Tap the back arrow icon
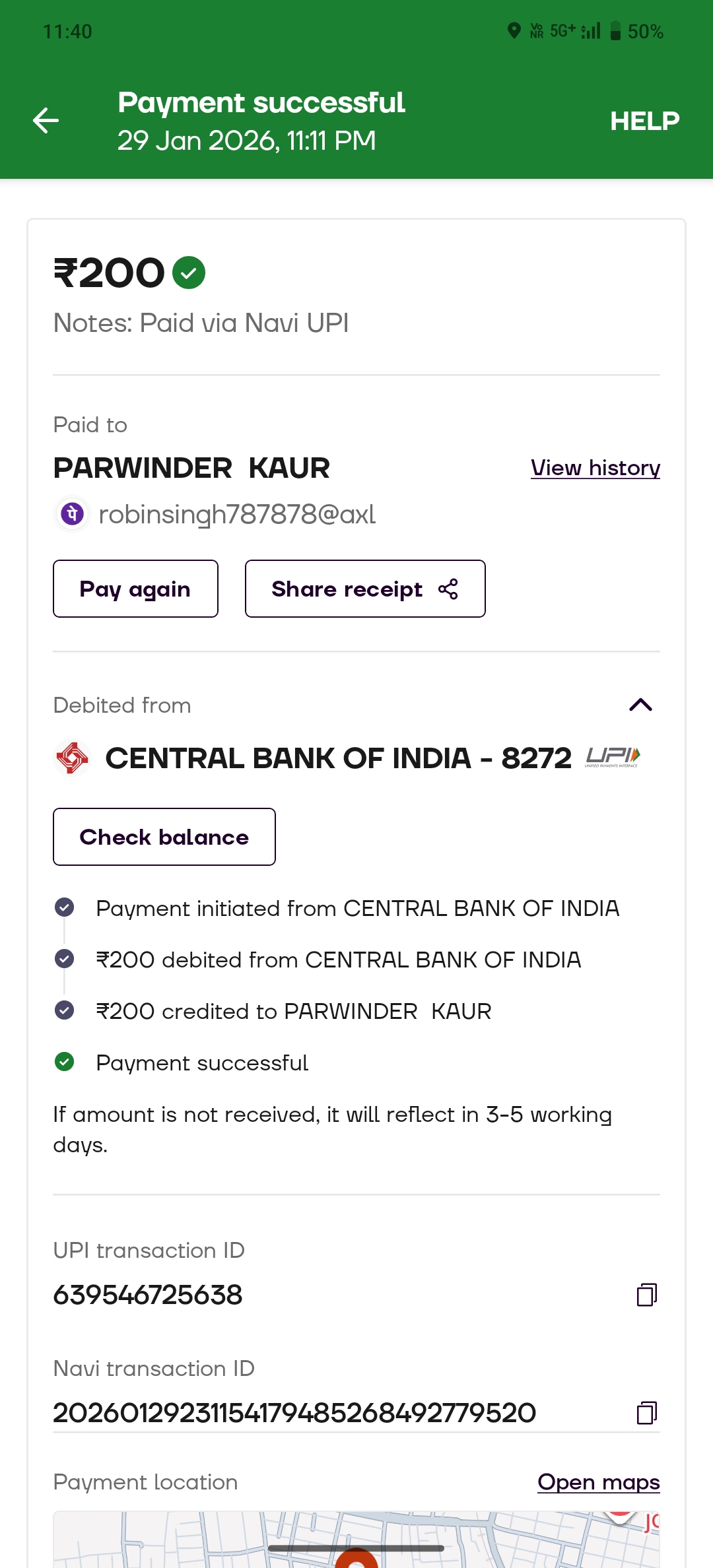The image size is (713, 1568). (46, 120)
